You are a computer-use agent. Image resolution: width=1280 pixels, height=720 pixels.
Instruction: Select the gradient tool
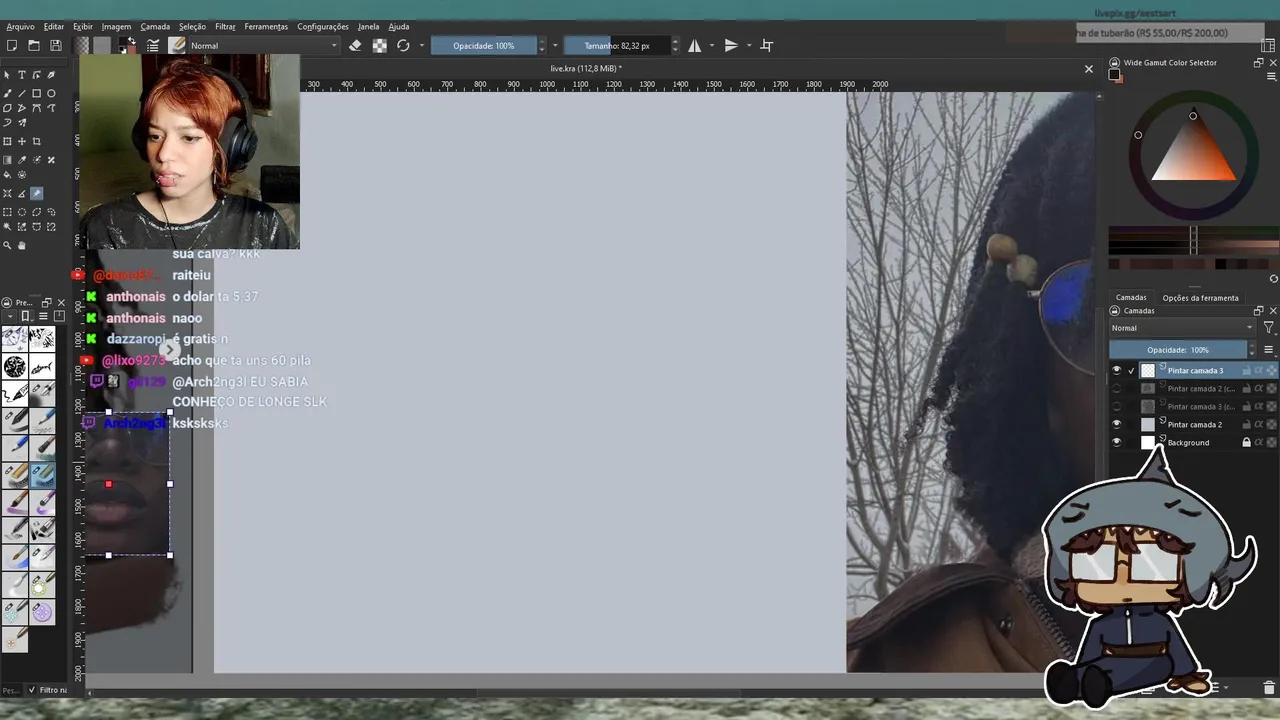7,160
